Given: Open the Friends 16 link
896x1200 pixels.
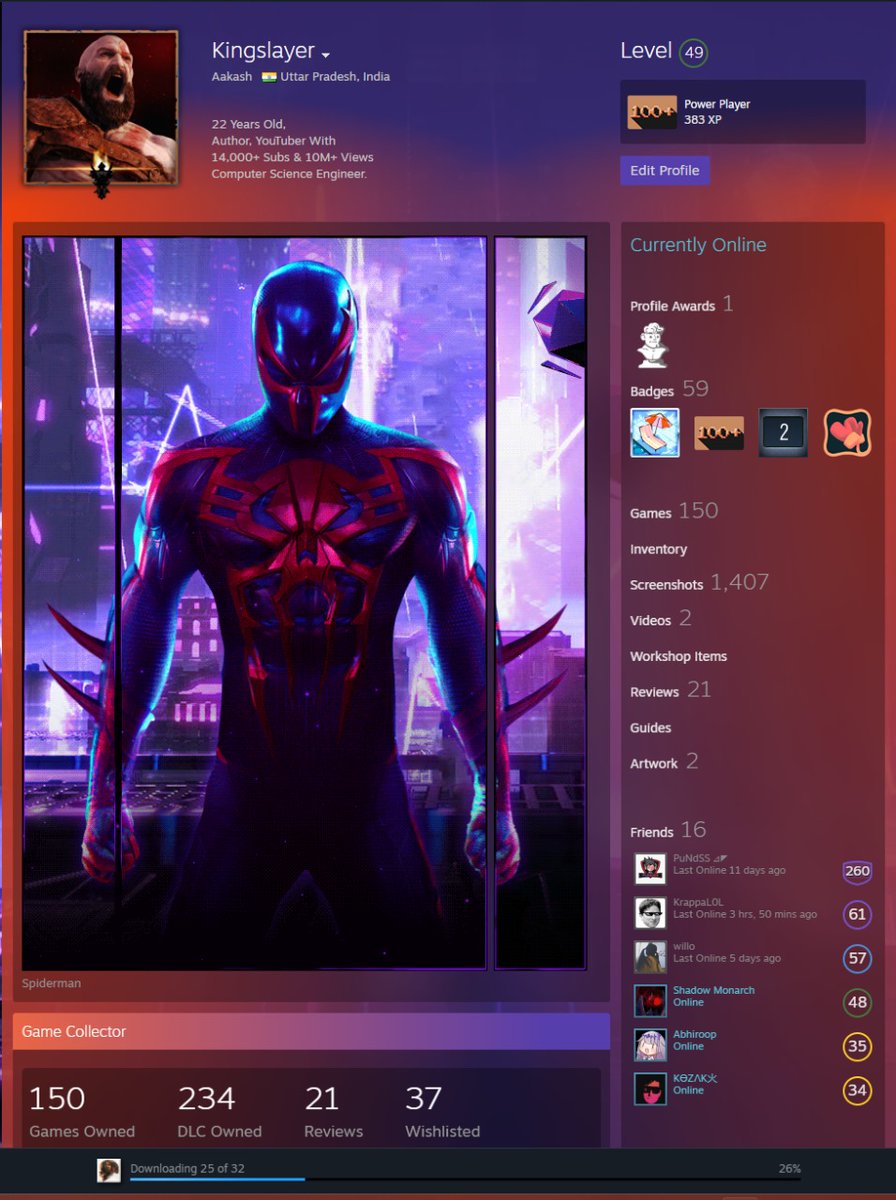Looking at the screenshot, I should click(668, 830).
